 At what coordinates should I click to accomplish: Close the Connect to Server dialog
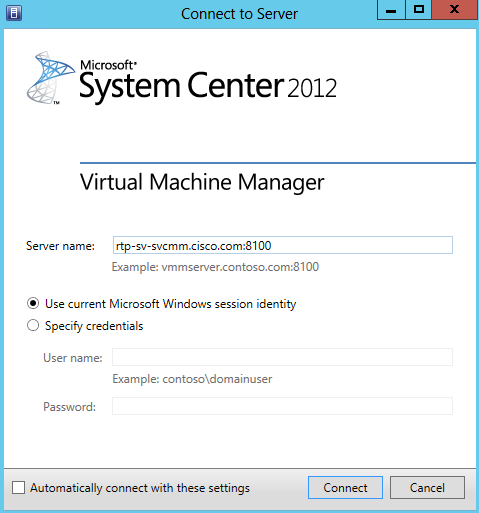point(454,10)
